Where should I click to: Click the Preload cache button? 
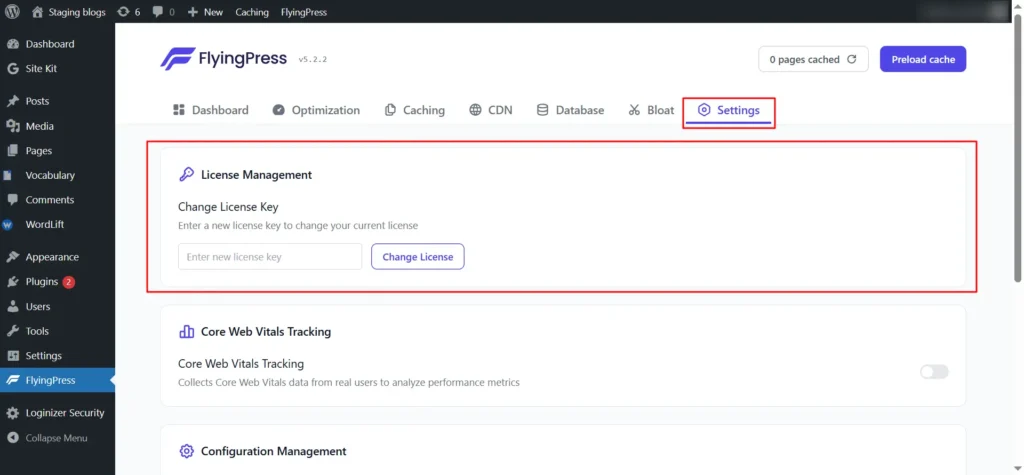pos(922,60)
